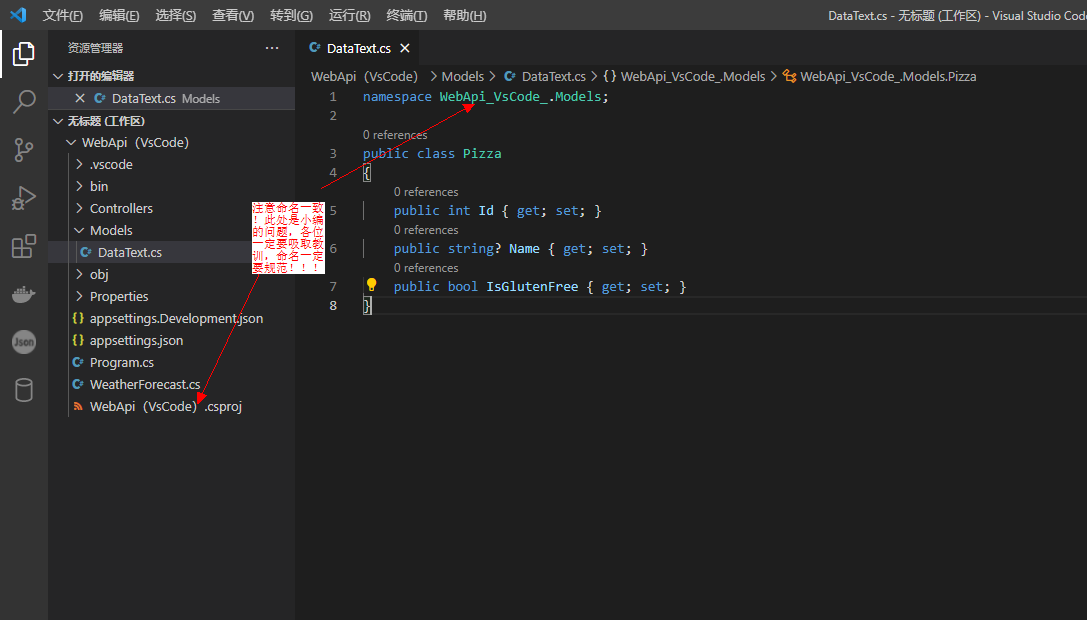
Task: Open the Source Control view
Action: (x=23, y=150)
